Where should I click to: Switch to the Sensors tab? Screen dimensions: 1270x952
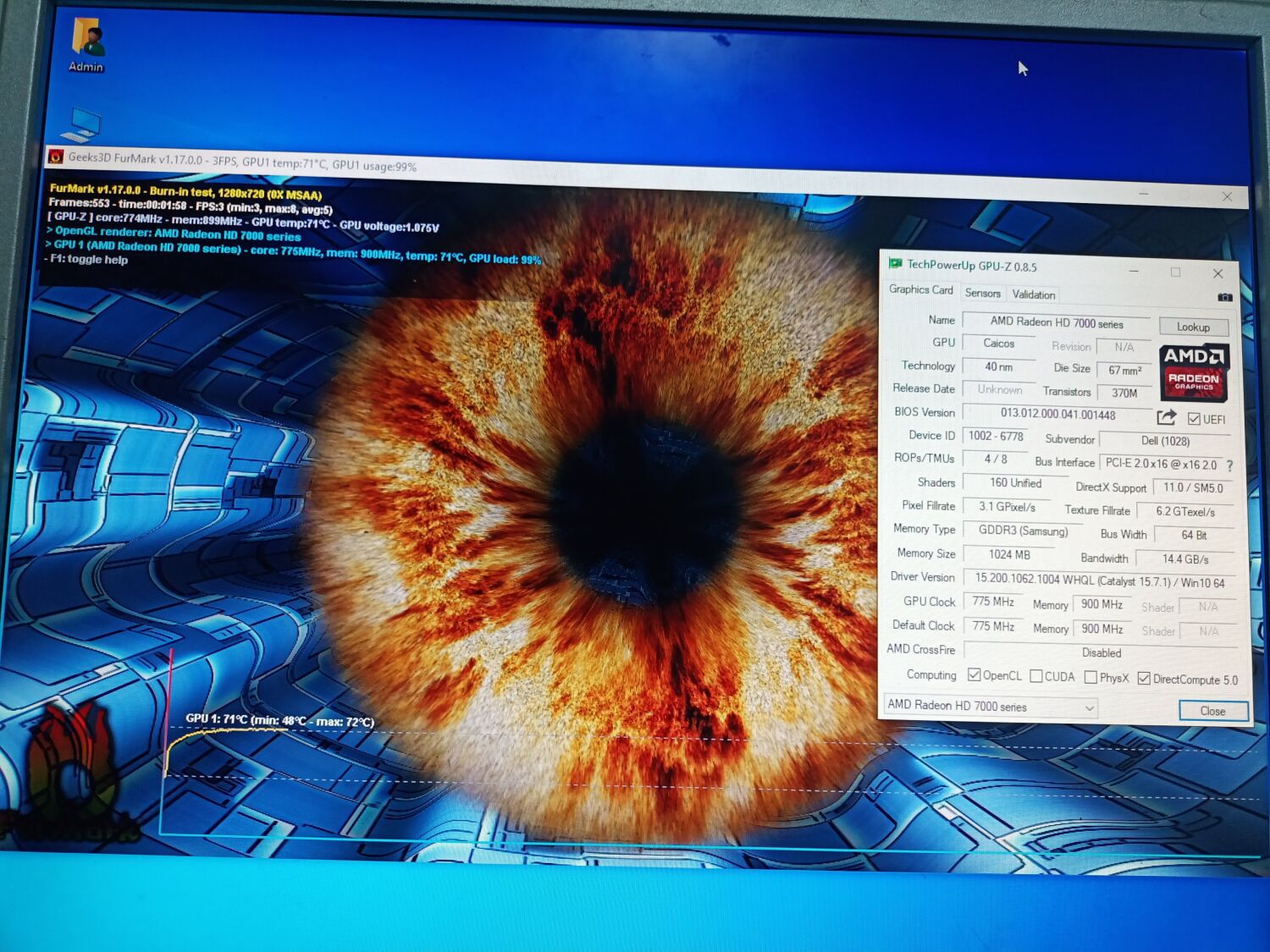[x=982, y=294]
